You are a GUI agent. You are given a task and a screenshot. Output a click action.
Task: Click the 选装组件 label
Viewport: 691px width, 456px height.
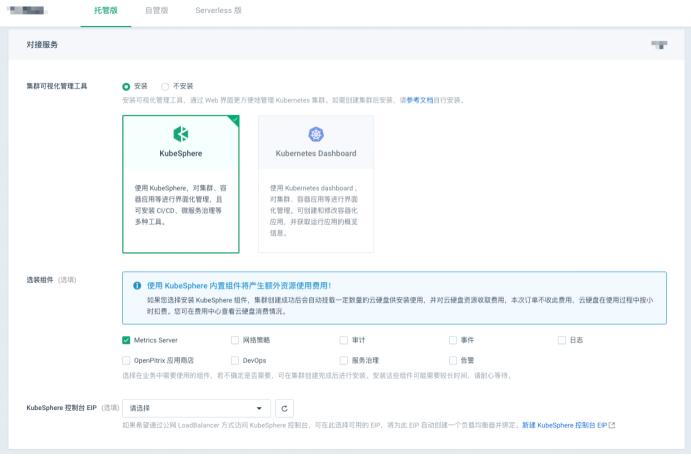[x=40, y=280]
